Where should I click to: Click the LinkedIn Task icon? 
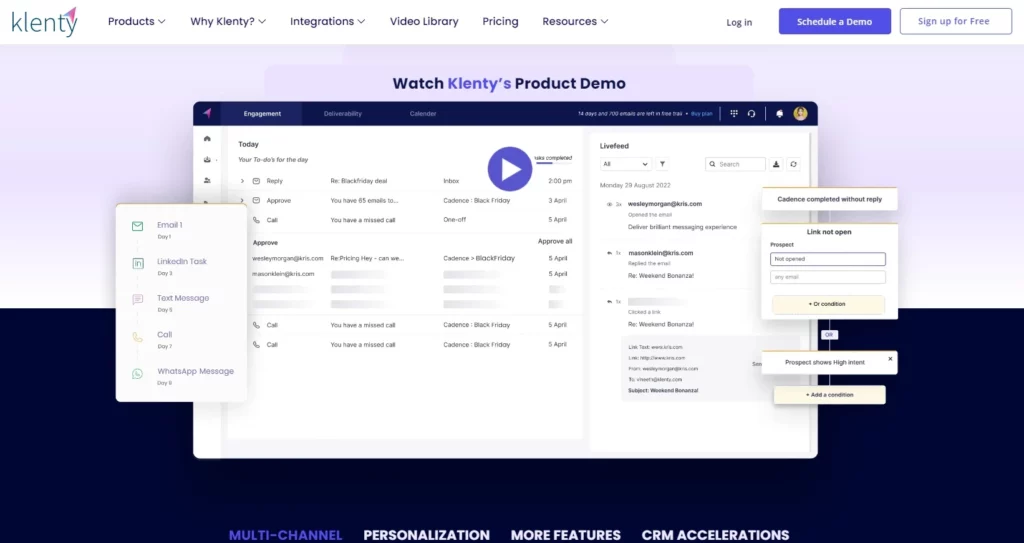click(138, 263)
